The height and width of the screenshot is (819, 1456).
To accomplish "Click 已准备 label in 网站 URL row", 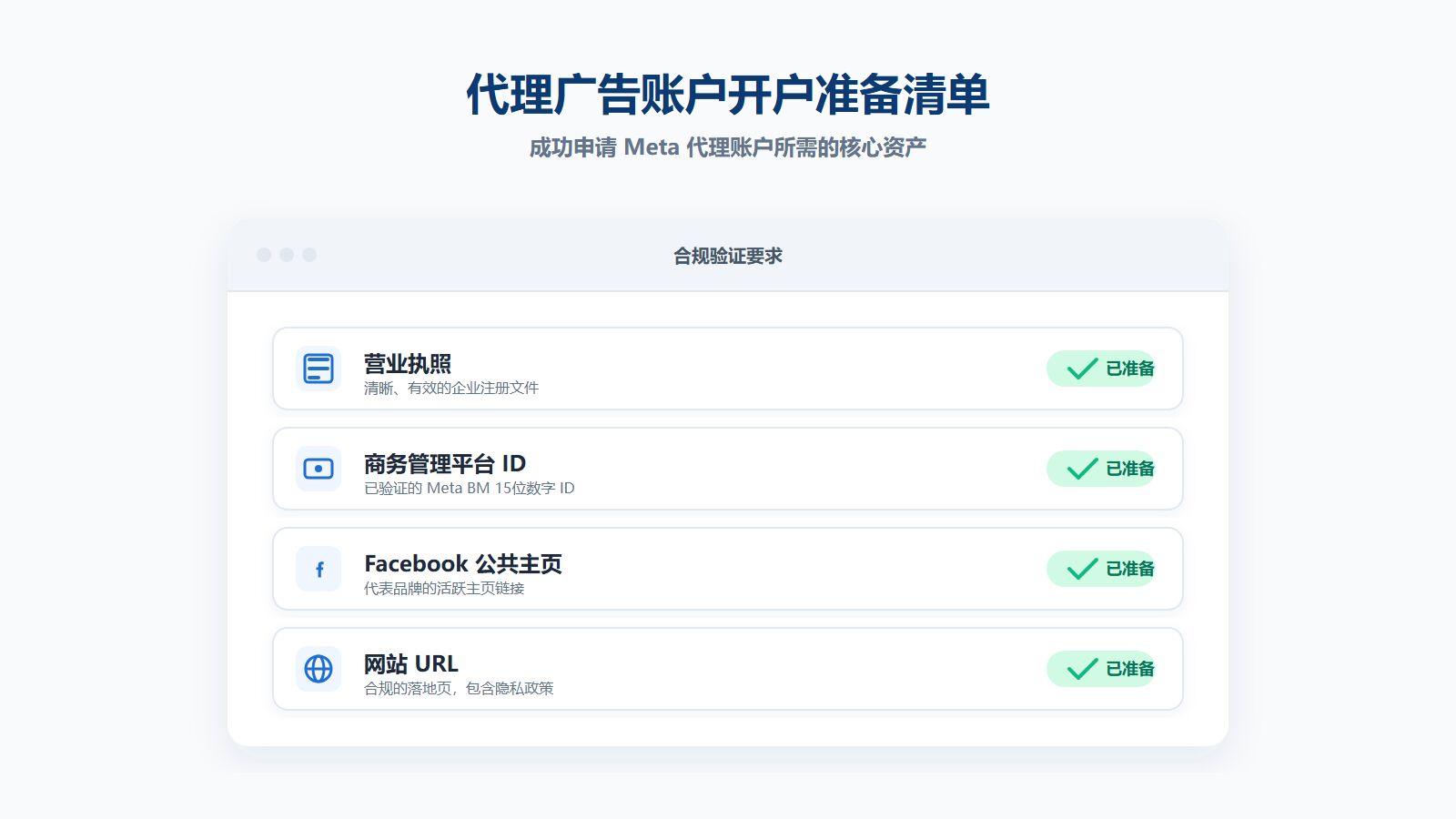I will (1130, 669).
